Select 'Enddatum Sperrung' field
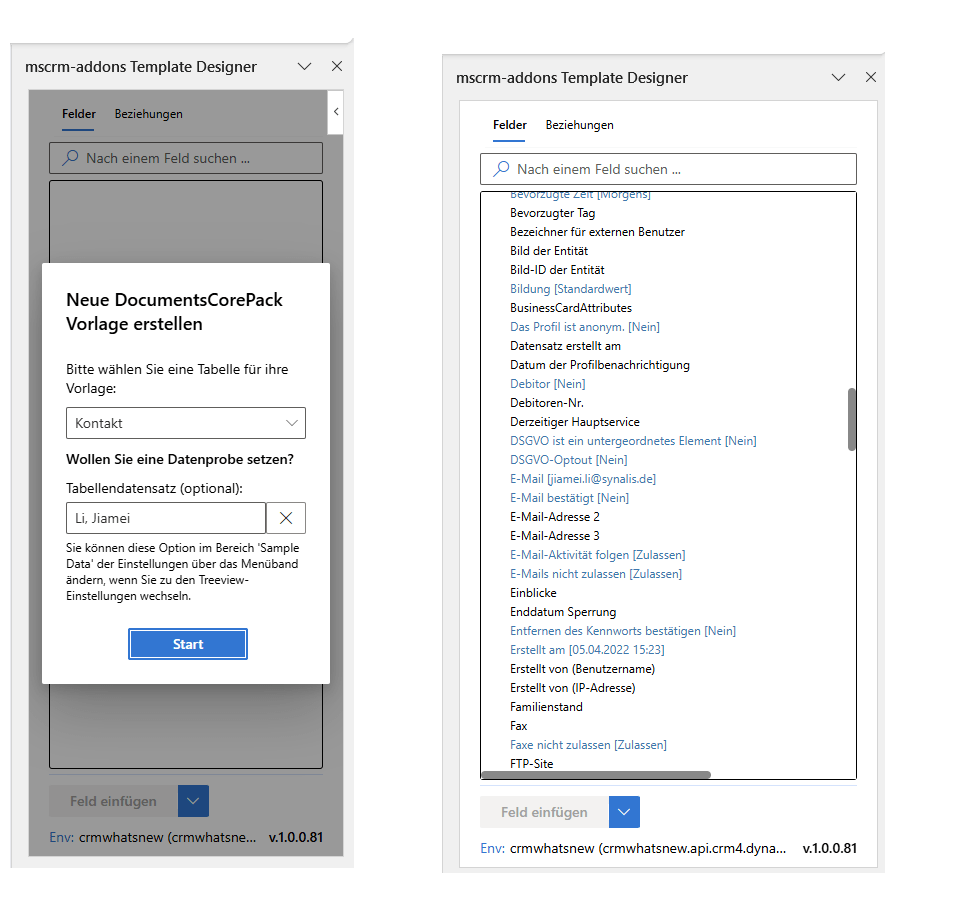 click(563, 612)
